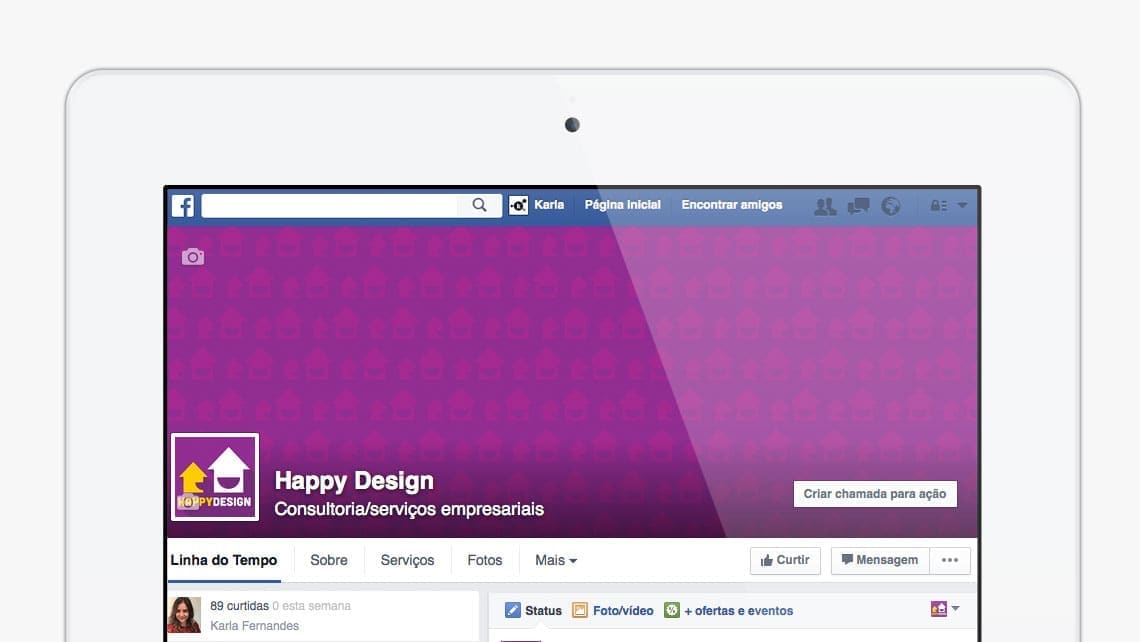Expand the Mais dropdown
The image size is (1140, 642).
556,561
